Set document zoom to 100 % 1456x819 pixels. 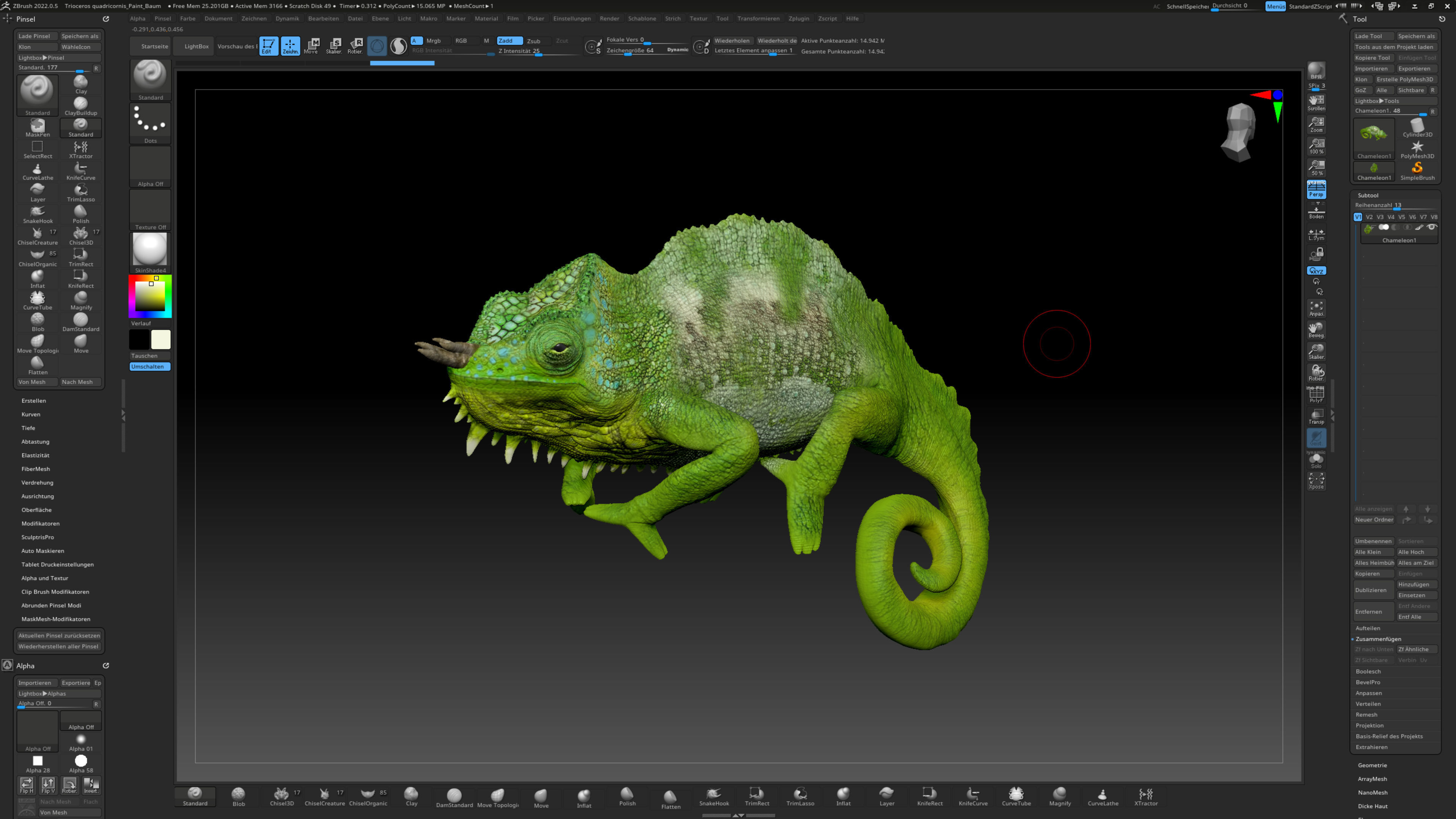[1316, 146]
